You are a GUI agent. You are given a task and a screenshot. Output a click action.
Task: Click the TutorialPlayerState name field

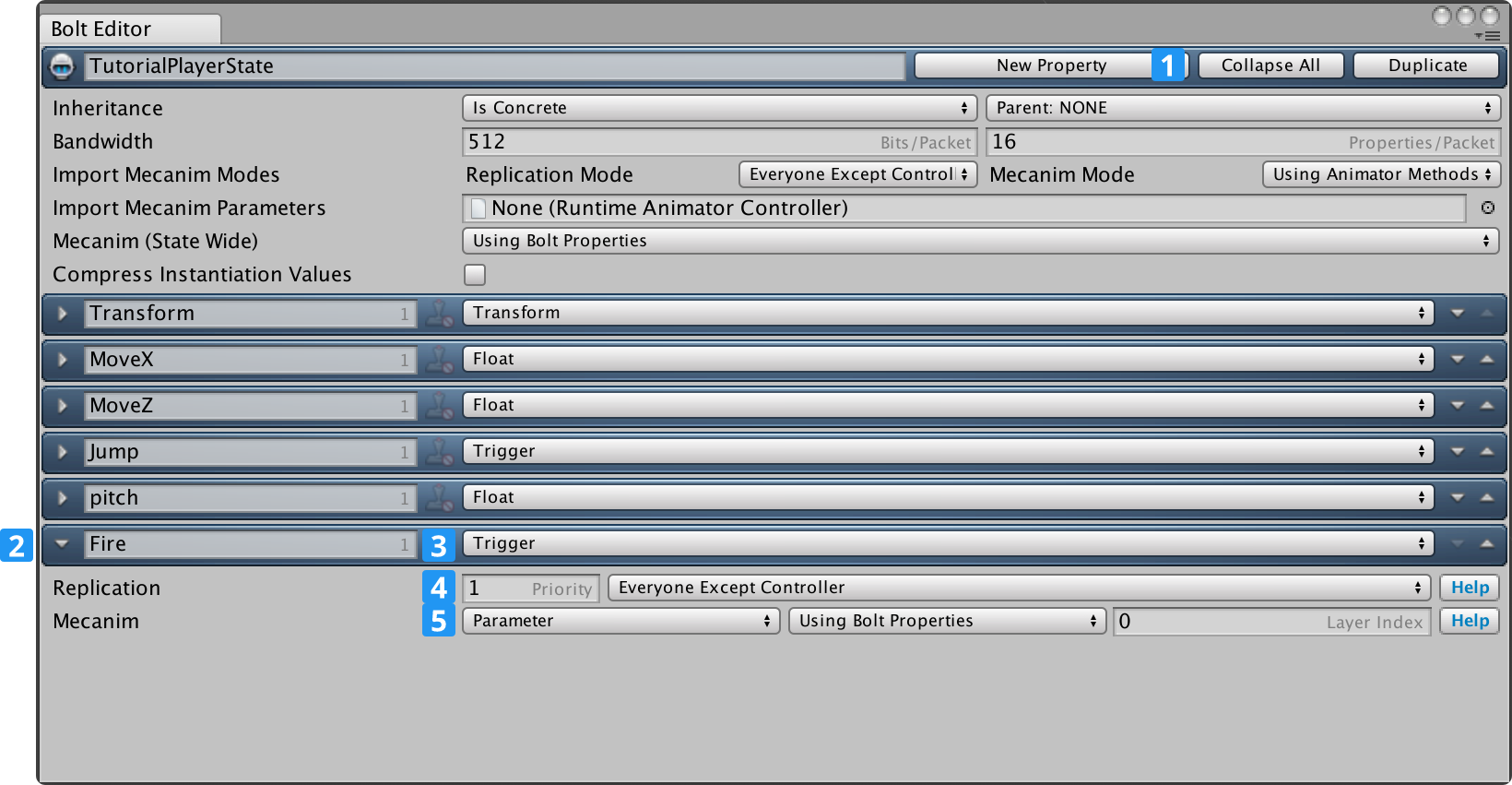(x=495, y=66)
